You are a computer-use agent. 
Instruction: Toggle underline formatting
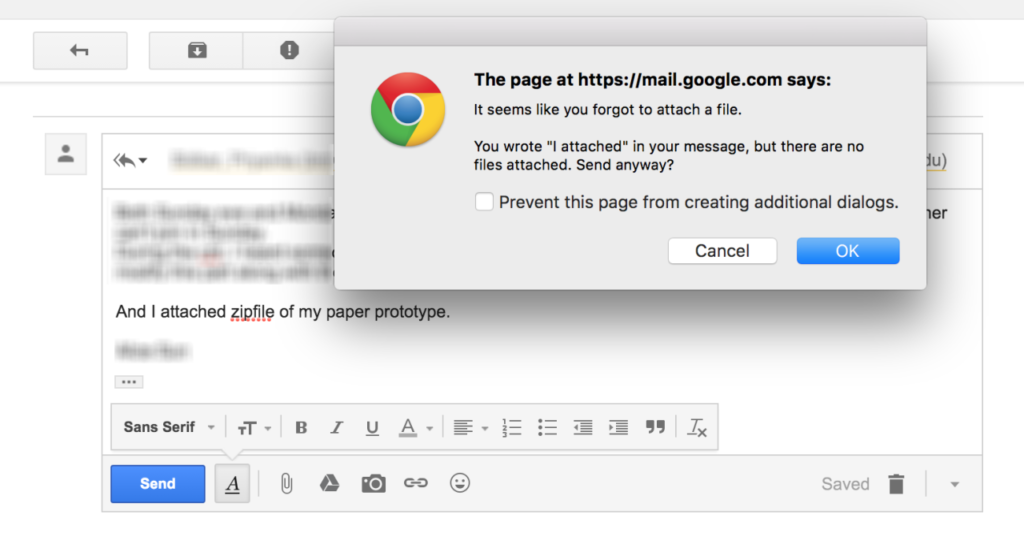372,428
